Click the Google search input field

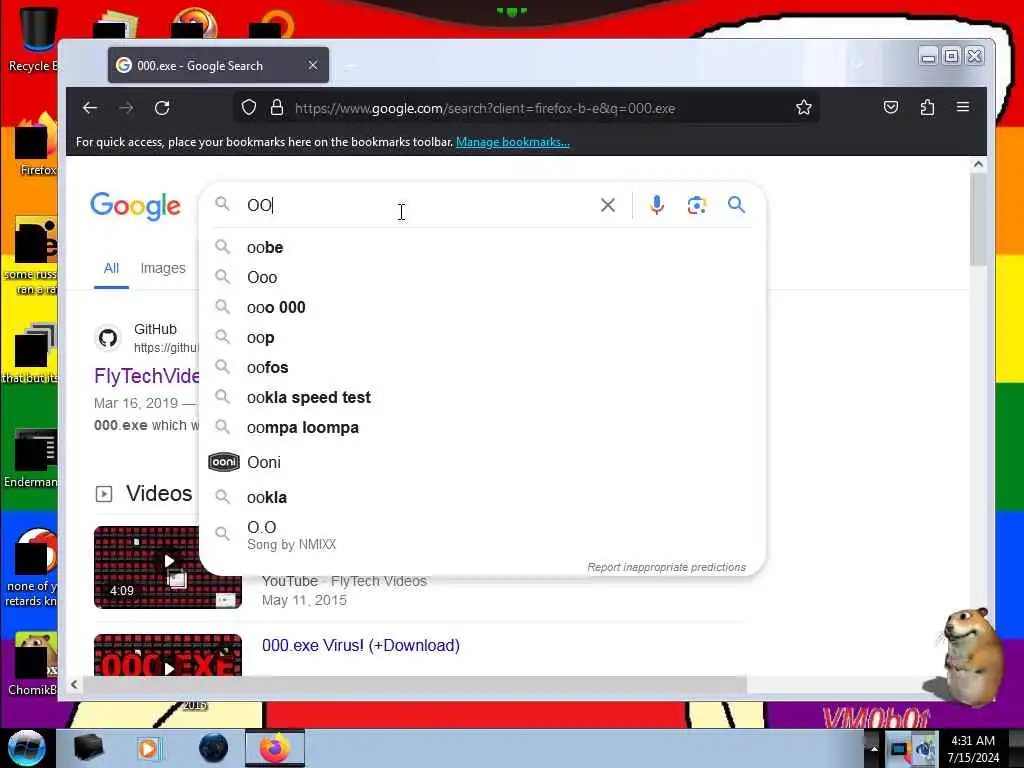(418, 205)
